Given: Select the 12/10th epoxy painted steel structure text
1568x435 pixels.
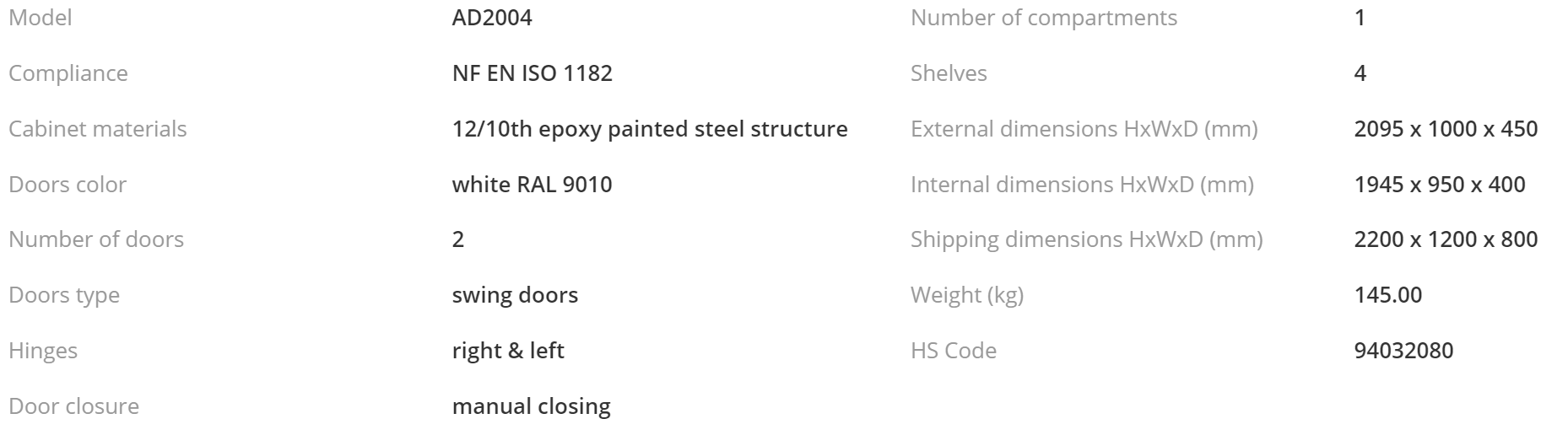Looking at the screenshot, I should point(650,129).
